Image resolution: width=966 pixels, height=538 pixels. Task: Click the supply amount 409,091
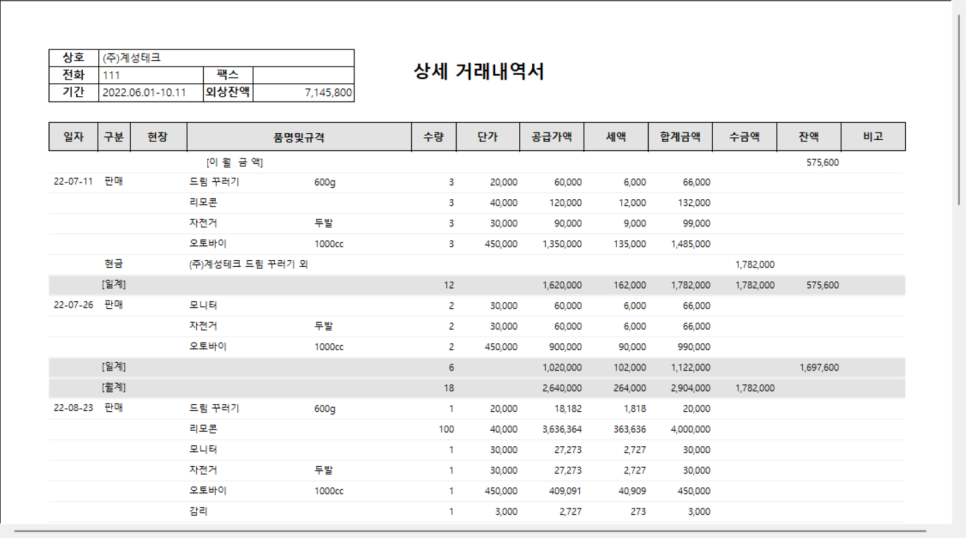[x=565, y=491]
